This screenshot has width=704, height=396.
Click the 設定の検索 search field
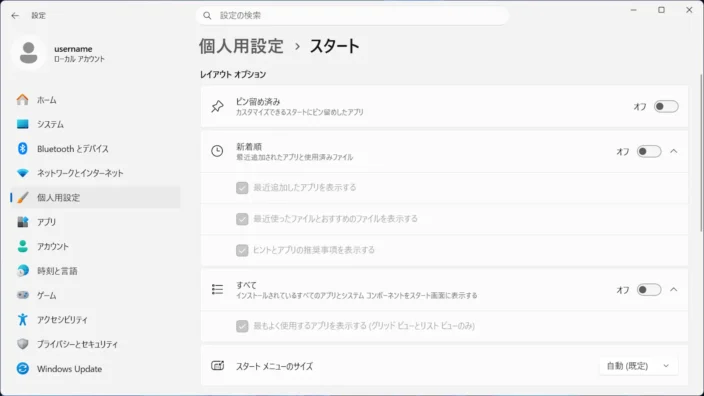(352, 16)
